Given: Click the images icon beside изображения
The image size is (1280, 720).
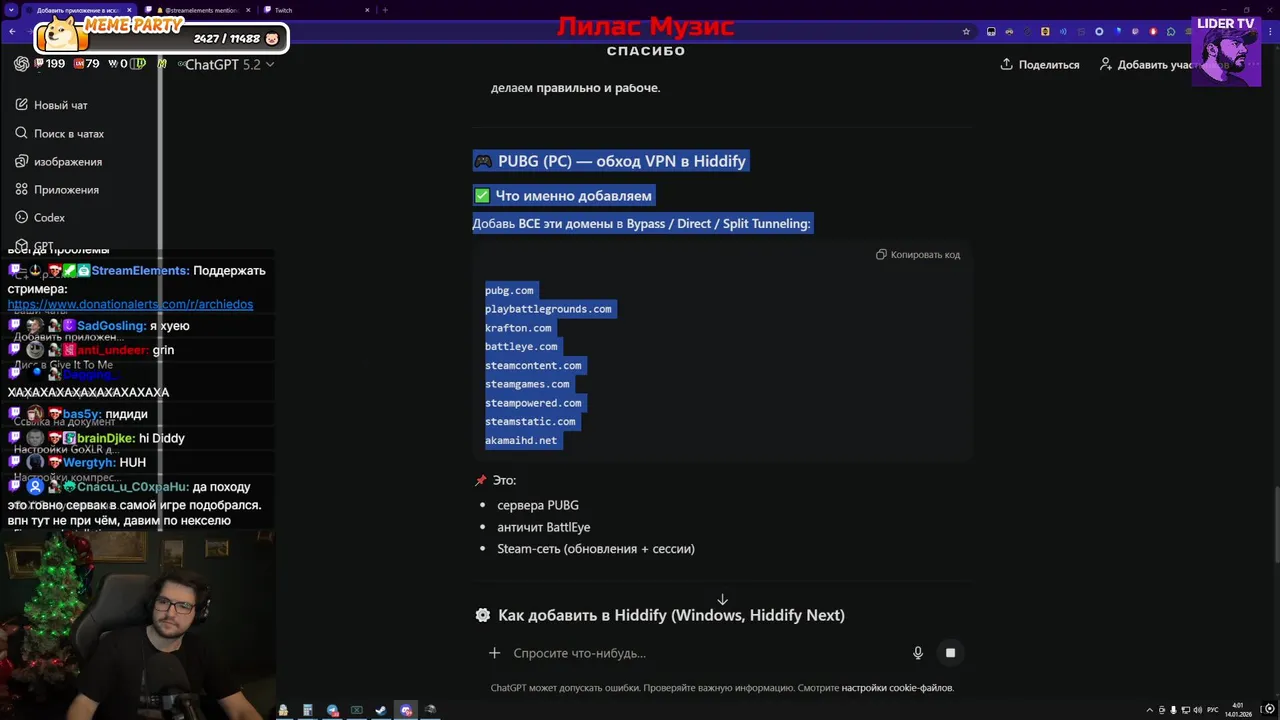Looking at the screenshot, I should point(21,161).
